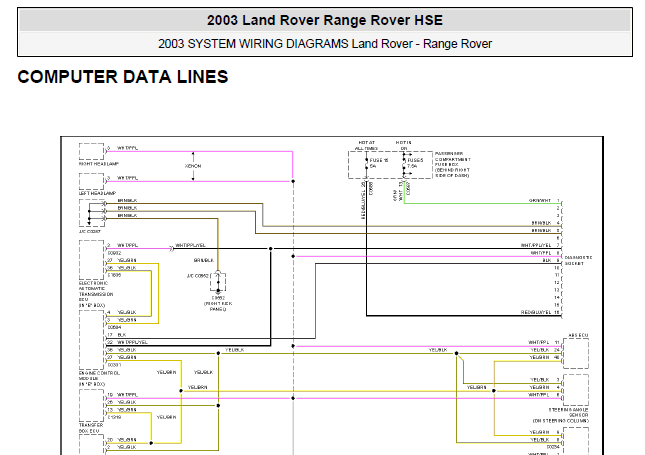This screenshot has width=645, height=455.
Task: Click the 'J/C C0552' junction connector label
Action: tap(197, 276)
